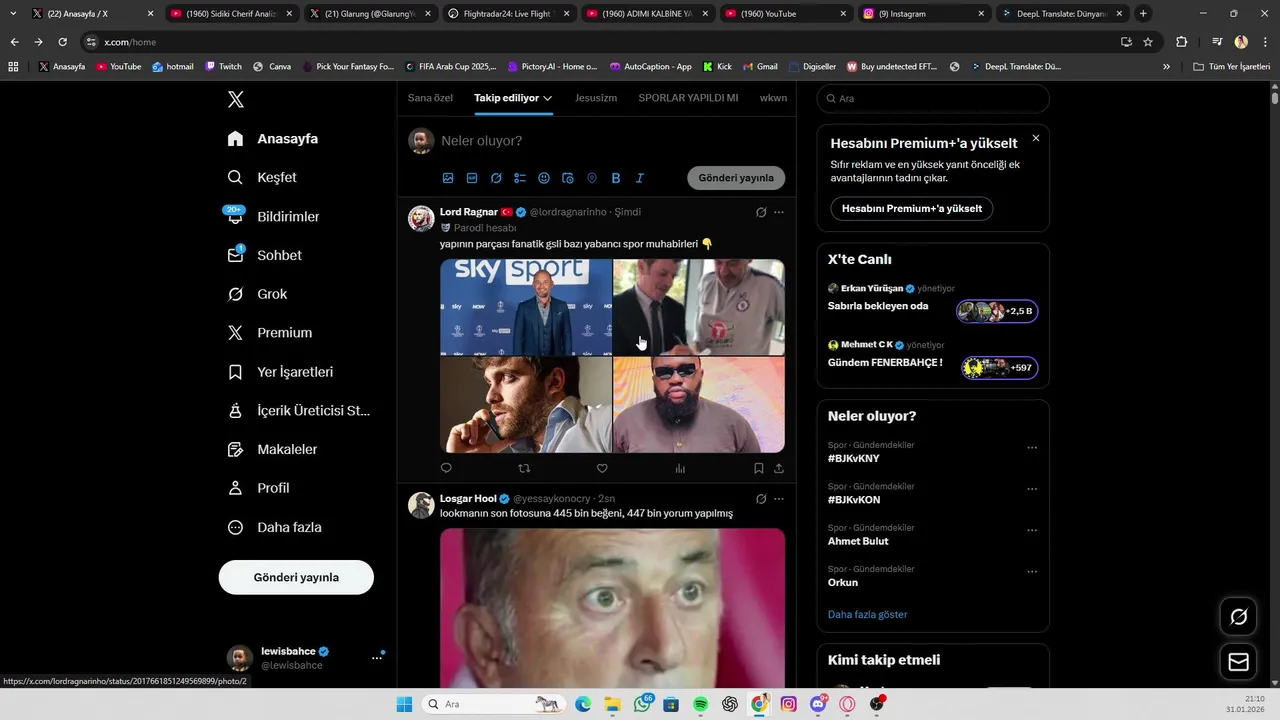Click the Ara search field on X
1280x720 pixels.
point(933,99)
